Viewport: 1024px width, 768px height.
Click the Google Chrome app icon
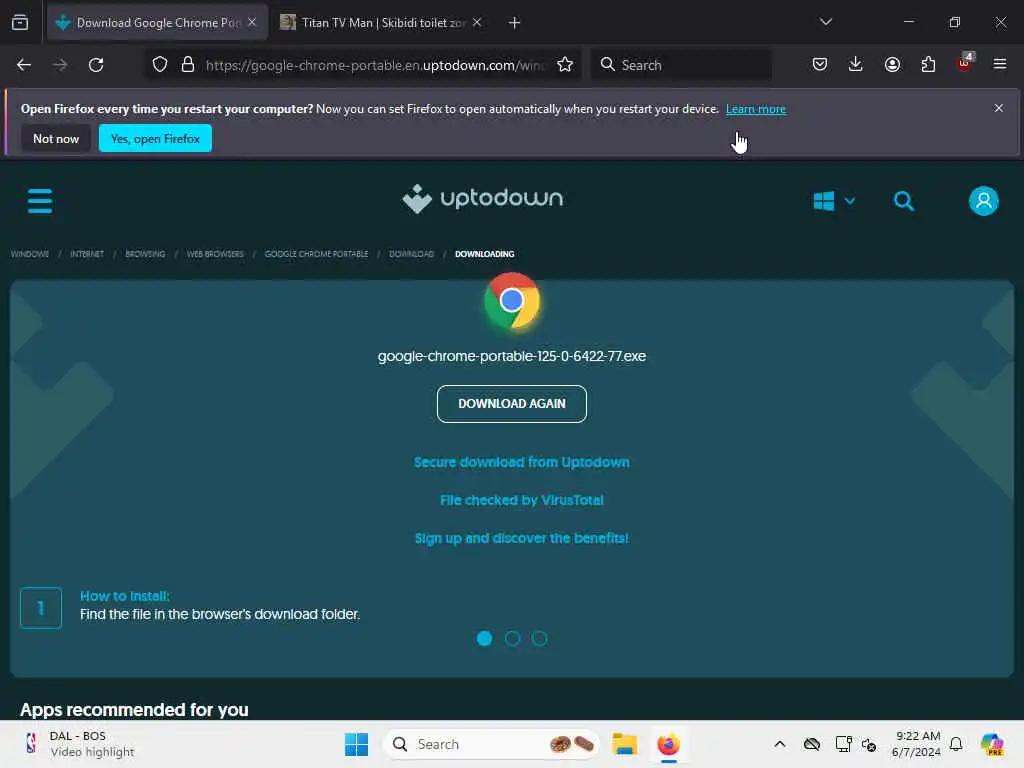coord(512,300)
